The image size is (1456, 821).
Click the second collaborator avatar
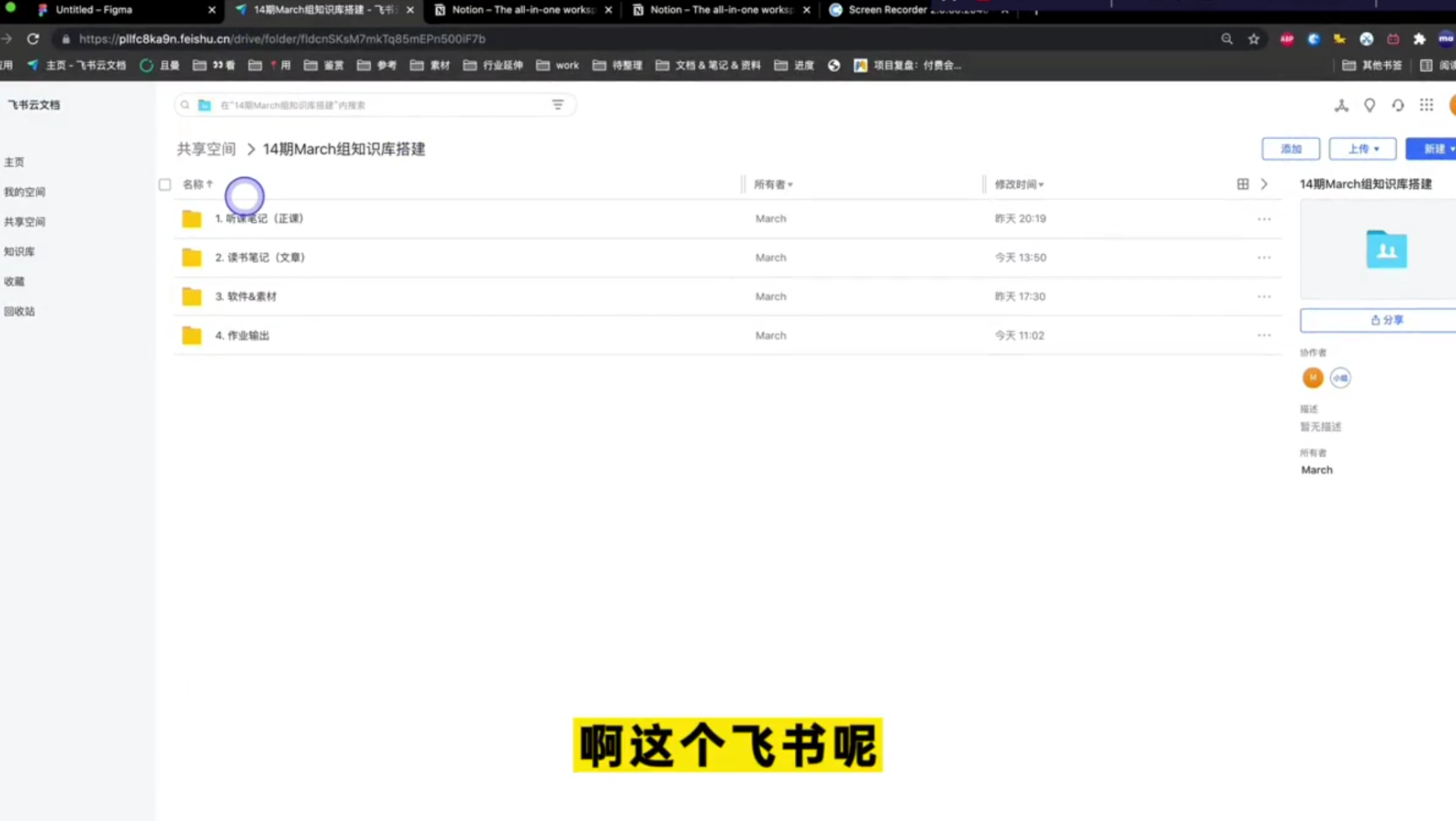pos(1340,378)
